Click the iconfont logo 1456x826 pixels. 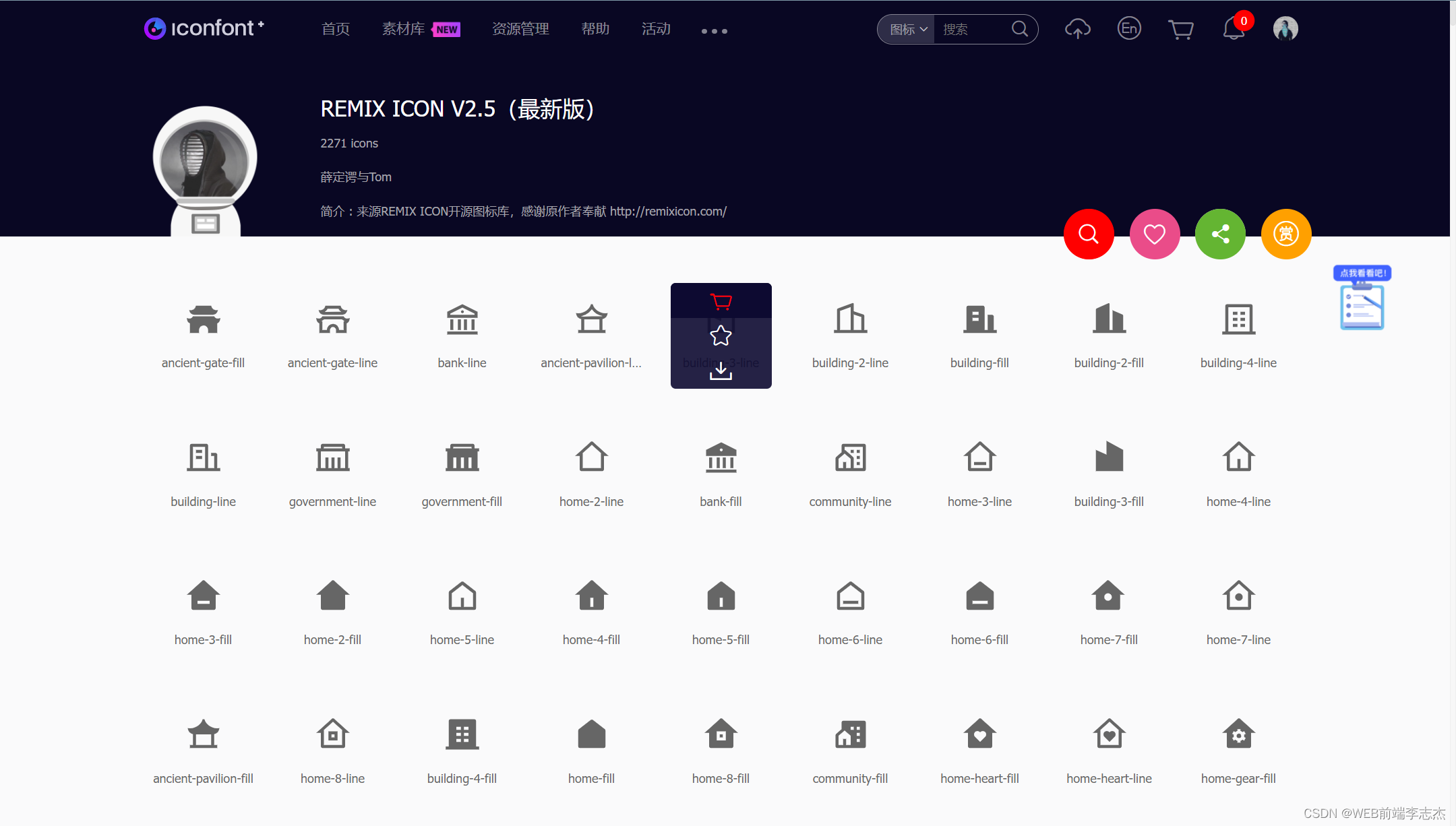pos(204,28)
